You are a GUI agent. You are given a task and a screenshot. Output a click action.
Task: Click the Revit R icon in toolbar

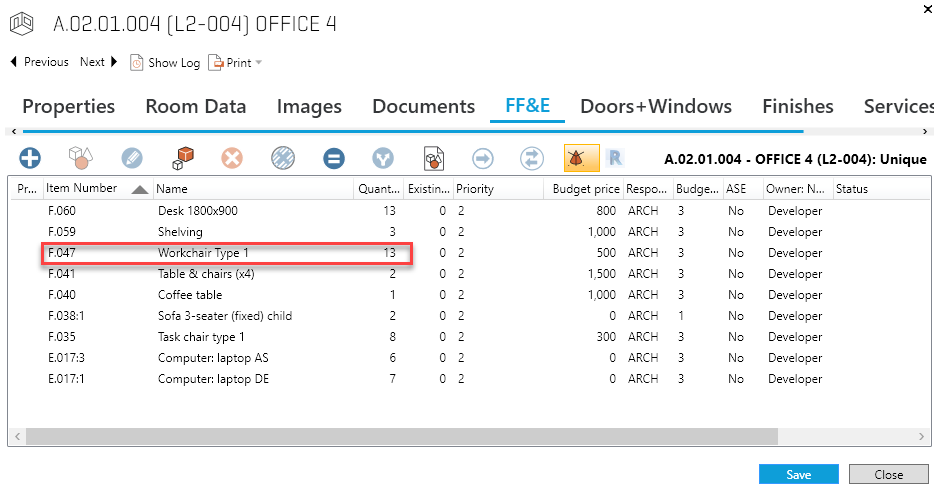[x=615, y=157]
